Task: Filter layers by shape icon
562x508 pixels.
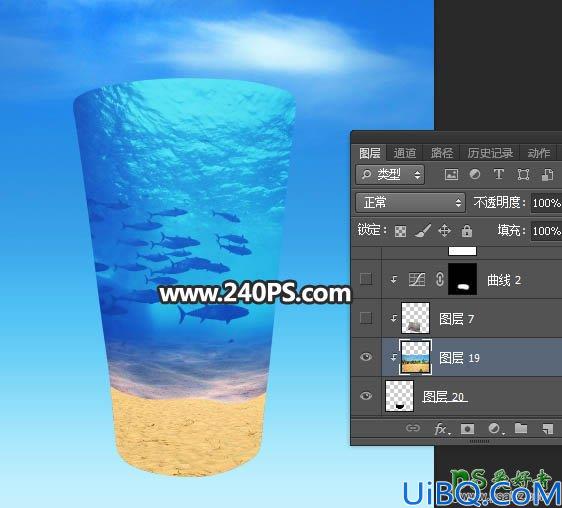Action: [523, 175]
